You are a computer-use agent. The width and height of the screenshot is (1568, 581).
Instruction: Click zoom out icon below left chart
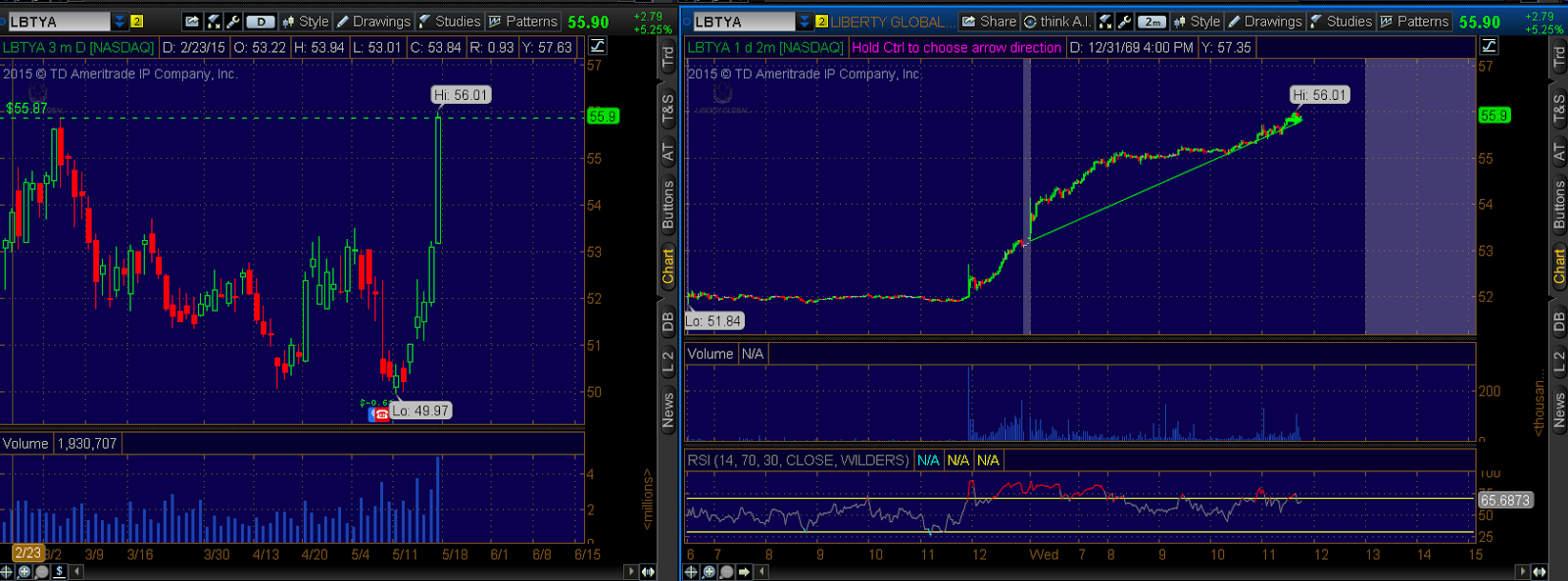point(42,571)
